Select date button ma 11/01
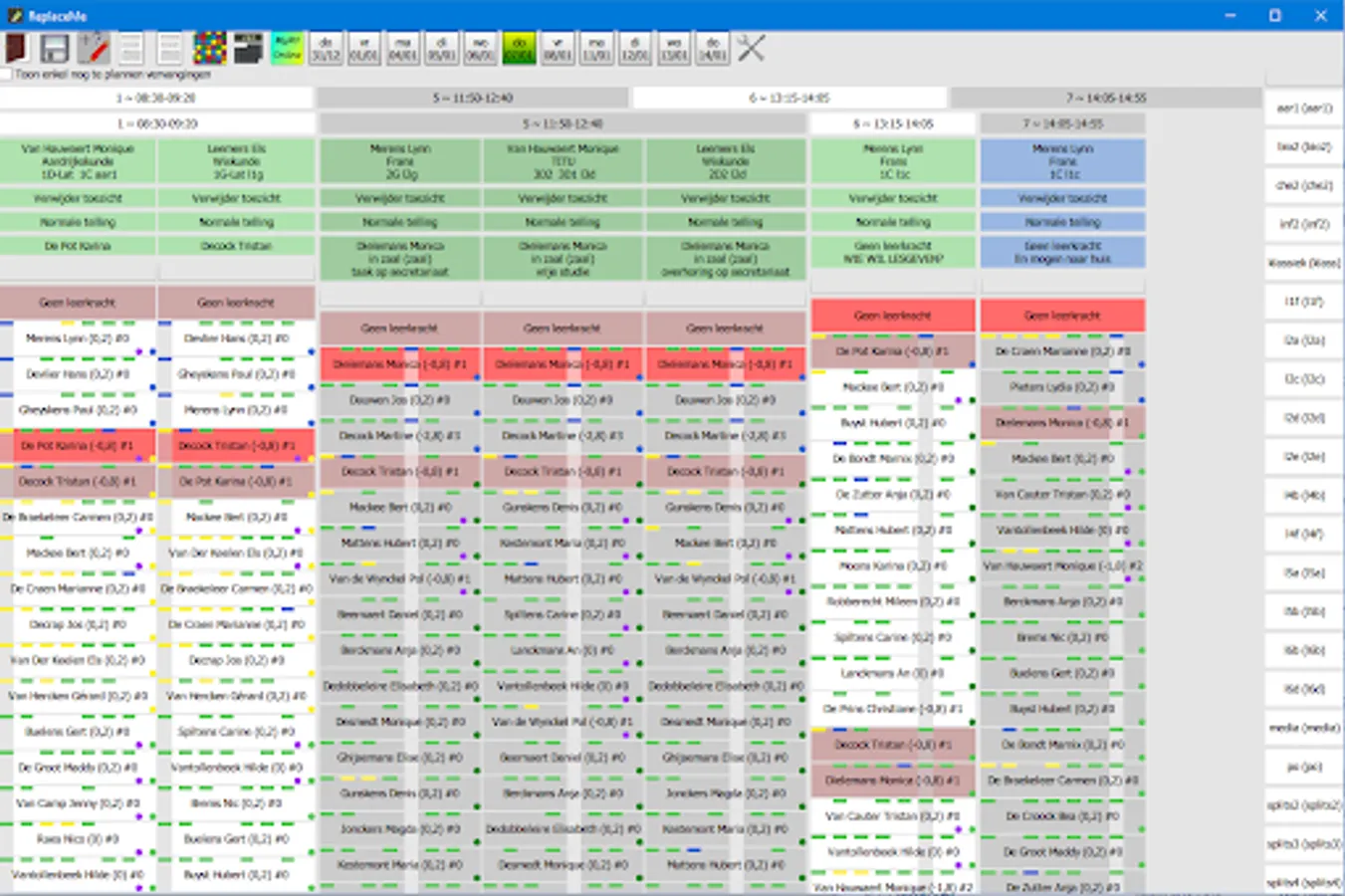Image resolution: width=1345 pixels, height=896 pixels. [x=596, y=48]
